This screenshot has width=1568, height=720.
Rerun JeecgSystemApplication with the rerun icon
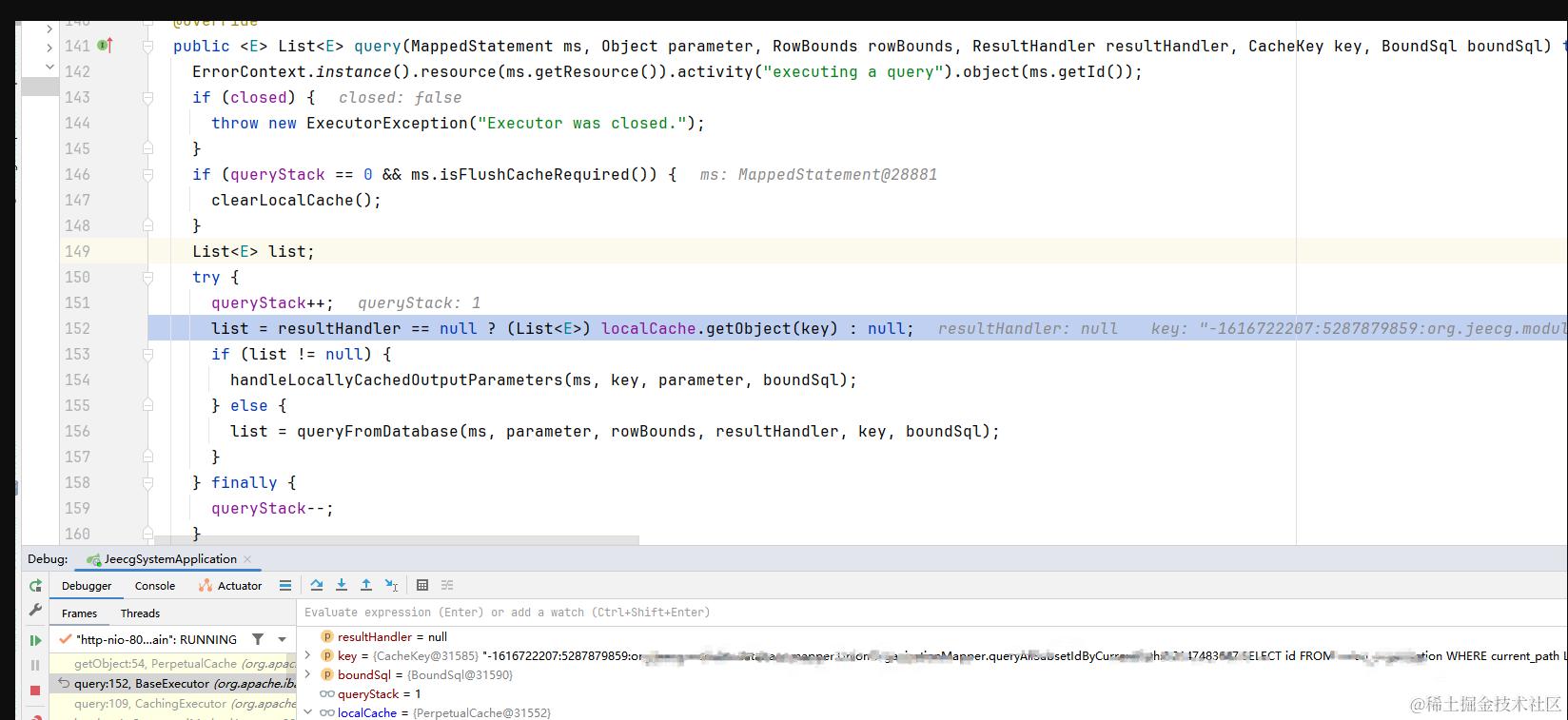pos(35,586)
